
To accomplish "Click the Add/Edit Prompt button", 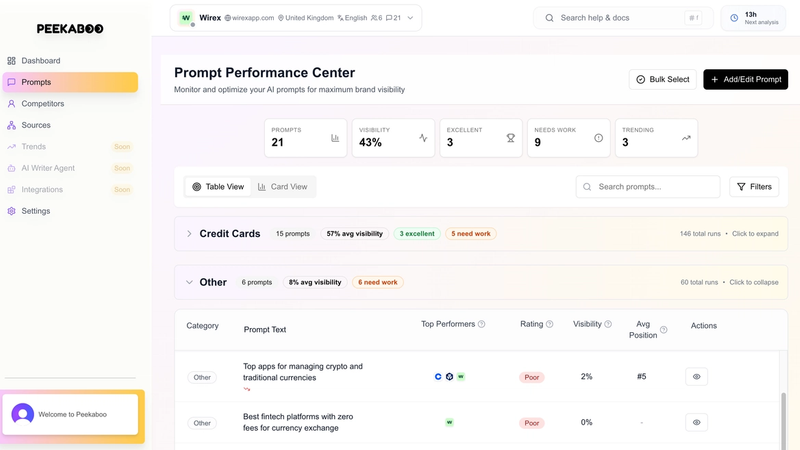I will point(745,79).
